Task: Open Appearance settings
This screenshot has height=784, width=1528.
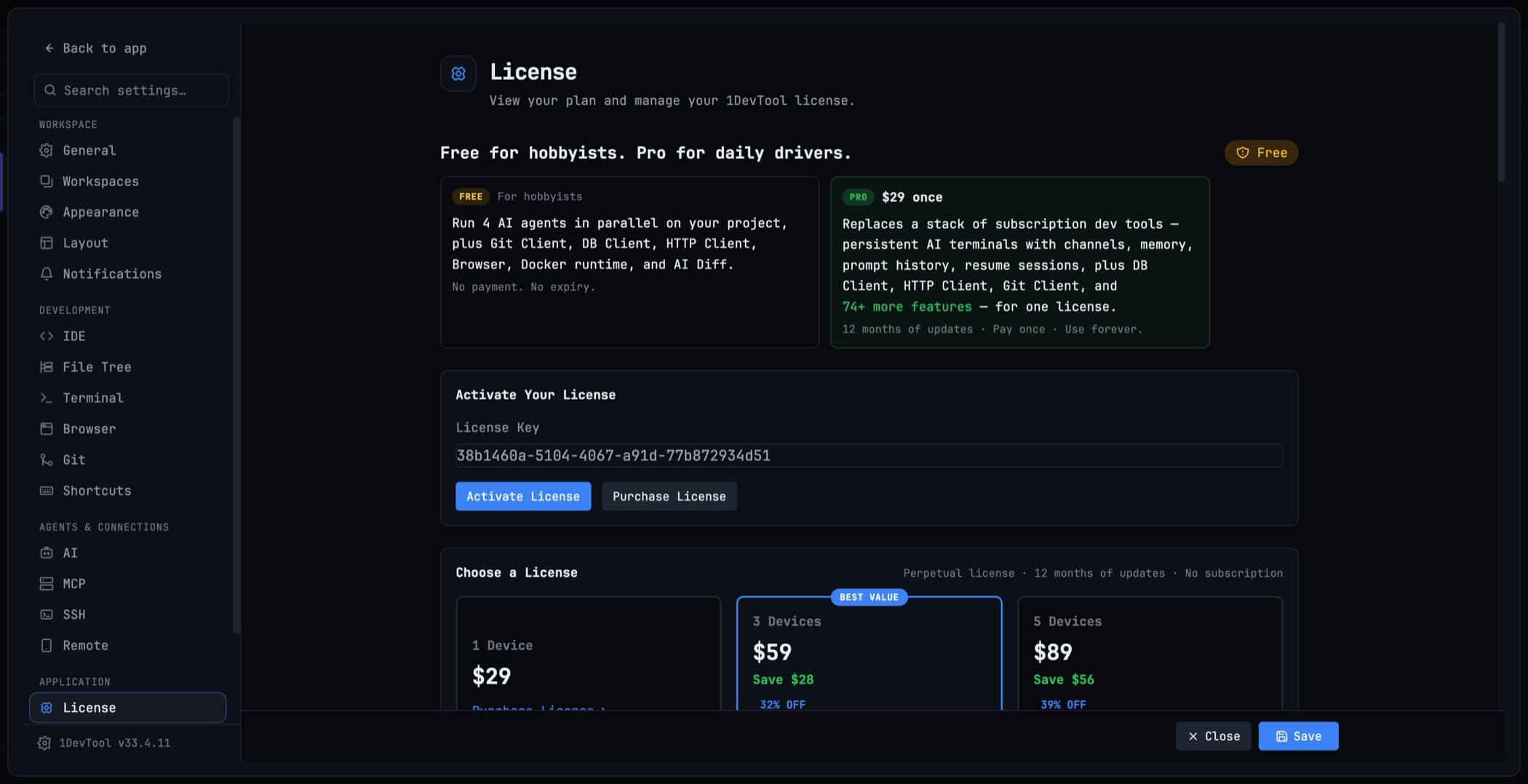Action: coord(128,212)
